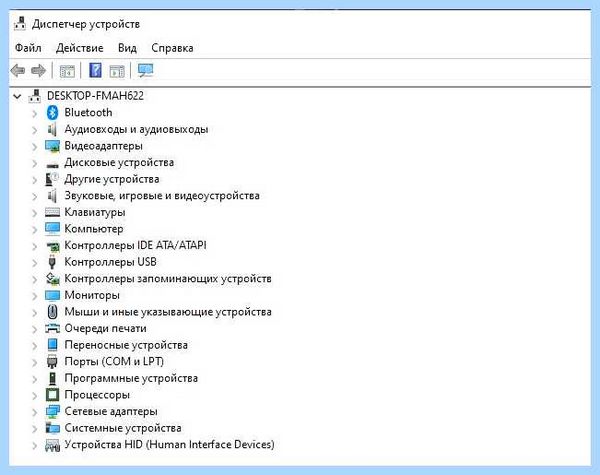Click the computer icon beside DESKTOP-FMAH622
600x475 pixels.
pyautogui.click(x=35, y=96)
